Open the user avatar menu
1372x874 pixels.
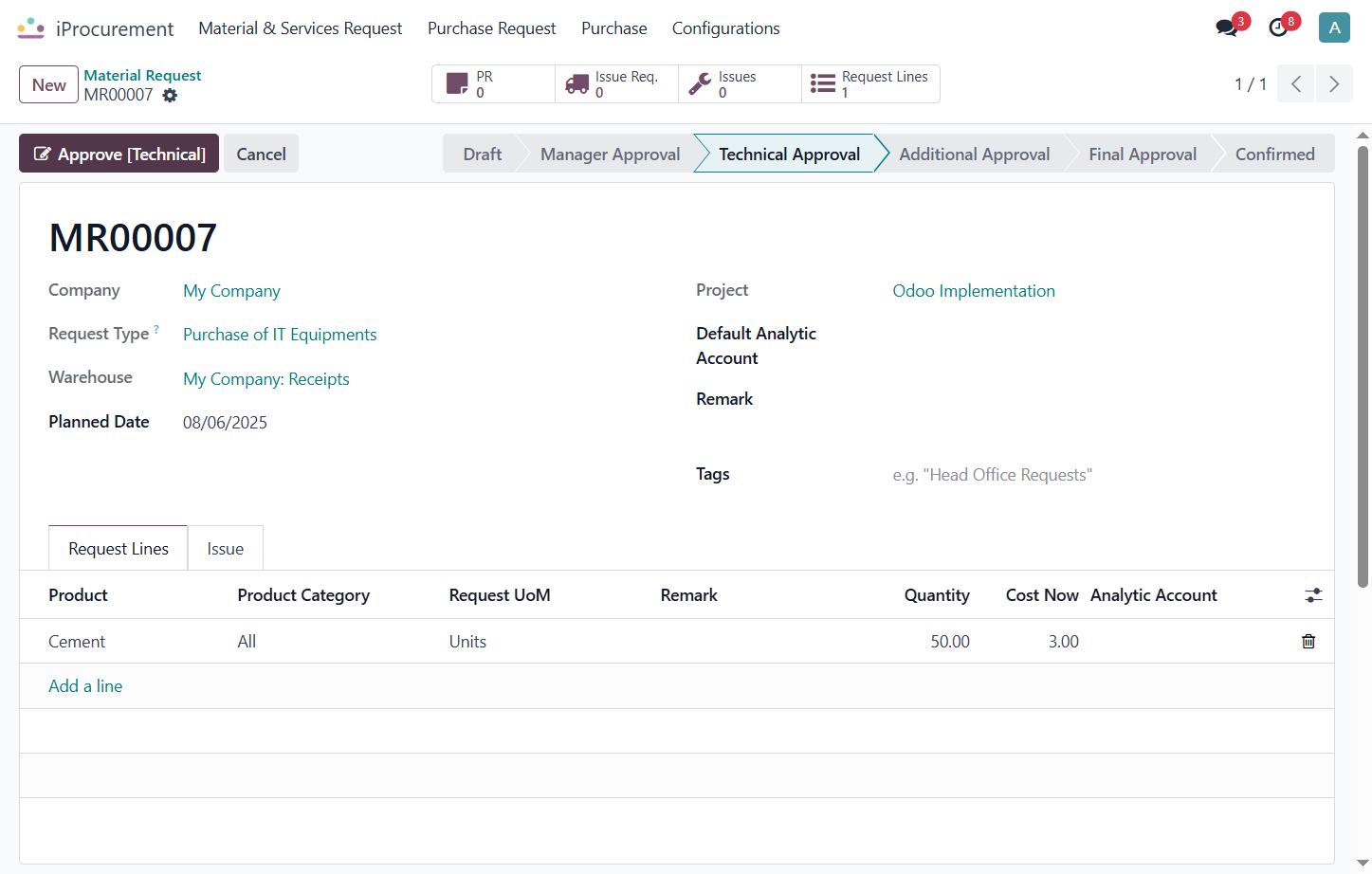(x=1334, y=27)
